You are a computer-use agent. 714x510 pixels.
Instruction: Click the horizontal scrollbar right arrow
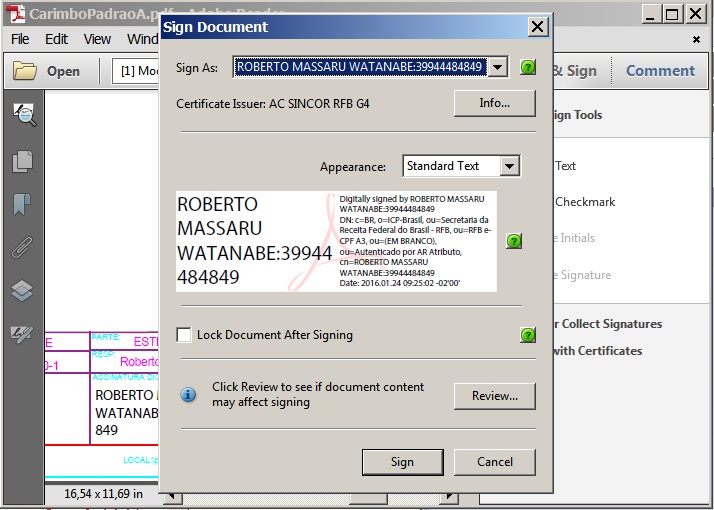[x=451, y=498]
